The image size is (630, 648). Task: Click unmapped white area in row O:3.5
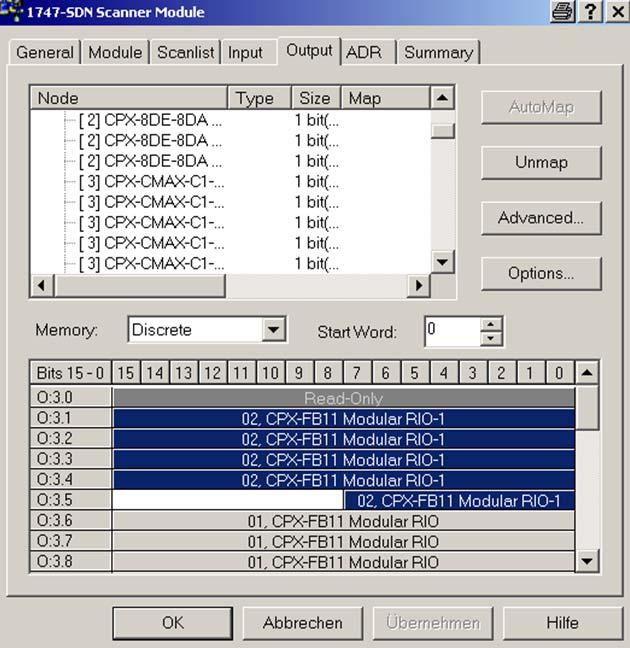[228, 500]
